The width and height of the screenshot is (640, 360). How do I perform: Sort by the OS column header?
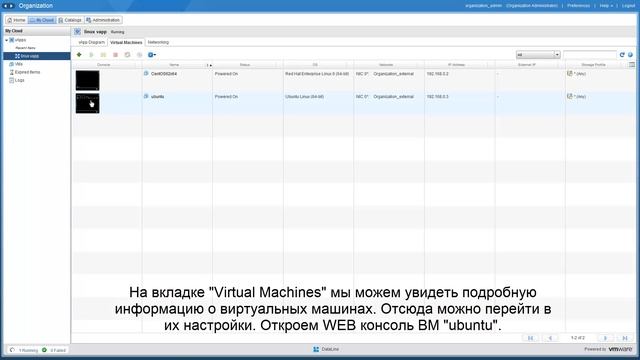point(315,65)
